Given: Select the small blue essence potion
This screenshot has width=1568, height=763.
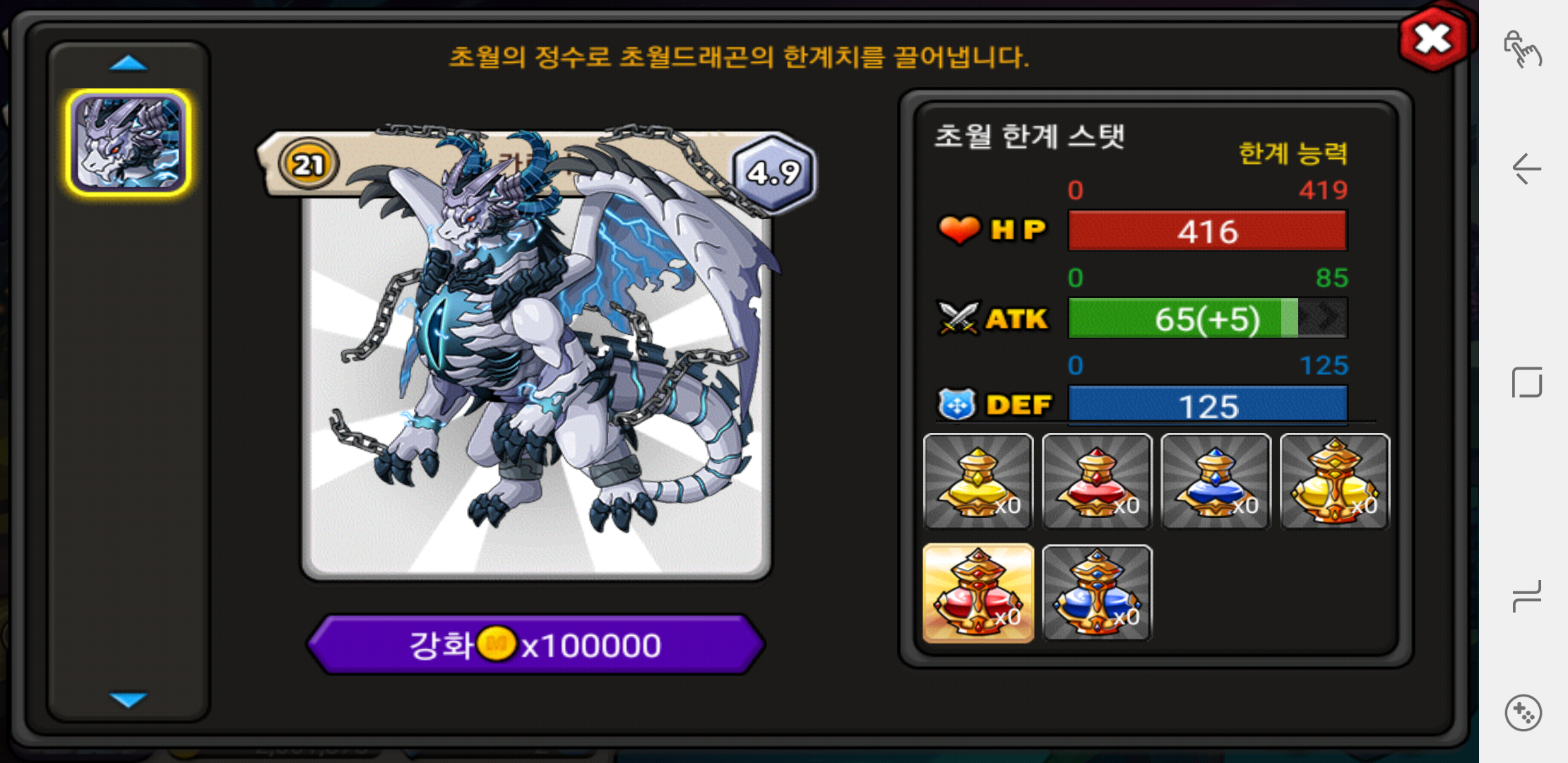Looking at the screenshot, I should [x=1216, y=481].
